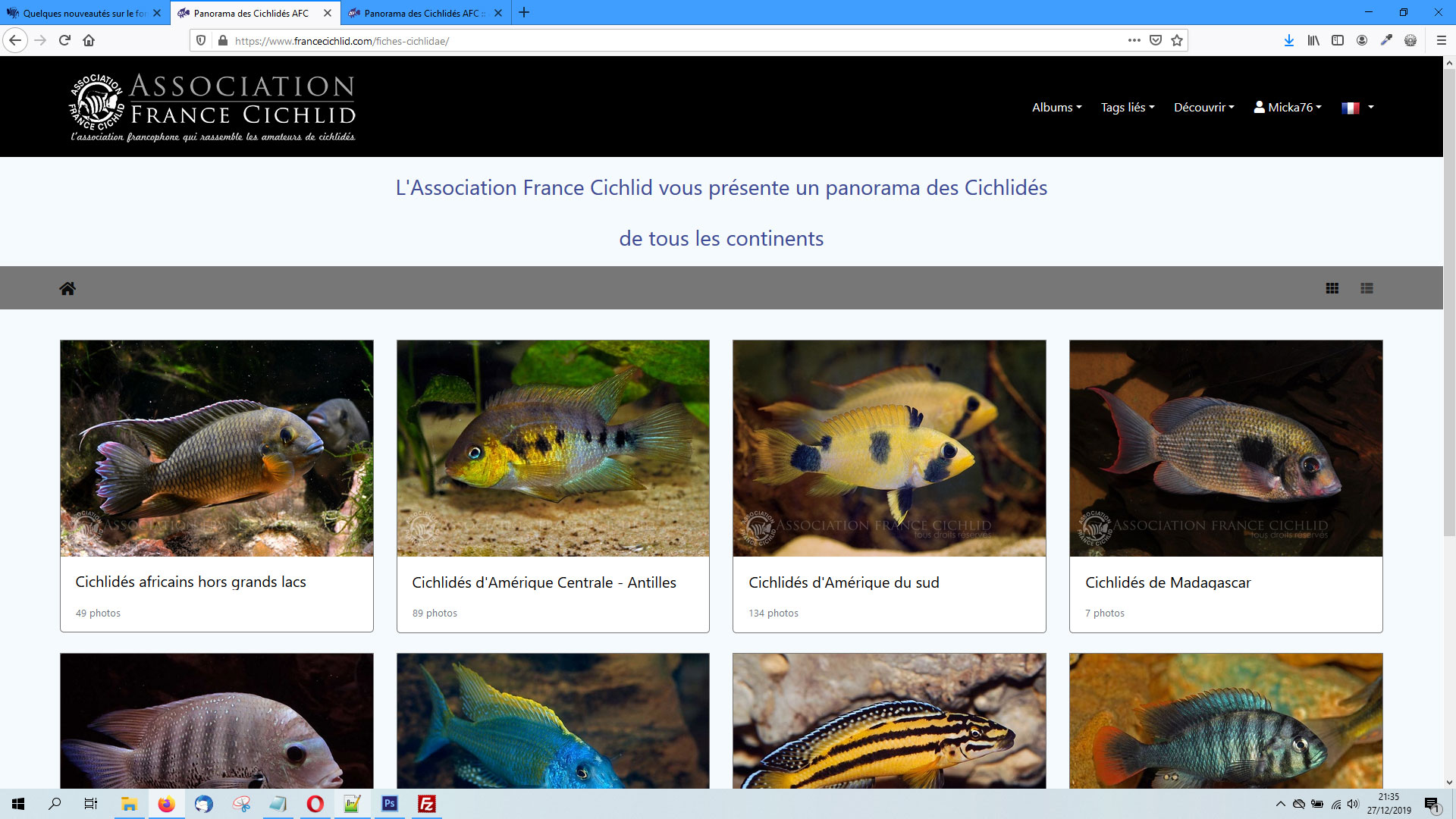Save page to Pocket icon
This screenshot has height=819, width=1456.
[x=1156, y=40]
